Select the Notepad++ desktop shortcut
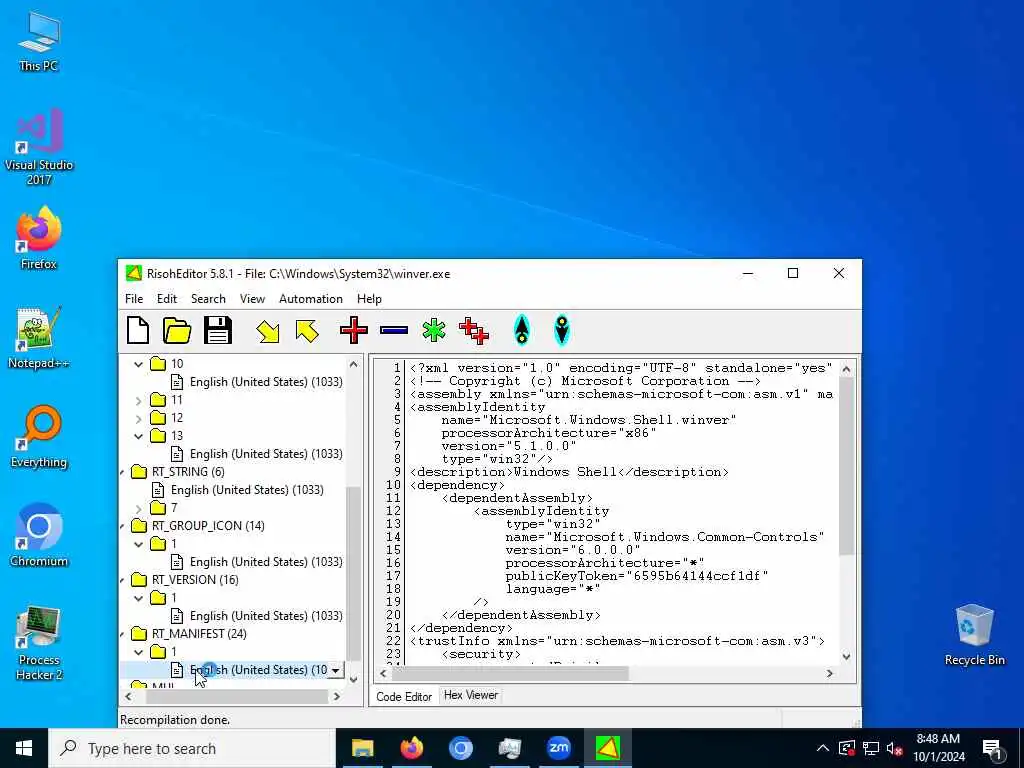Screen dimensions: 1024x768 tap(39, 338)
